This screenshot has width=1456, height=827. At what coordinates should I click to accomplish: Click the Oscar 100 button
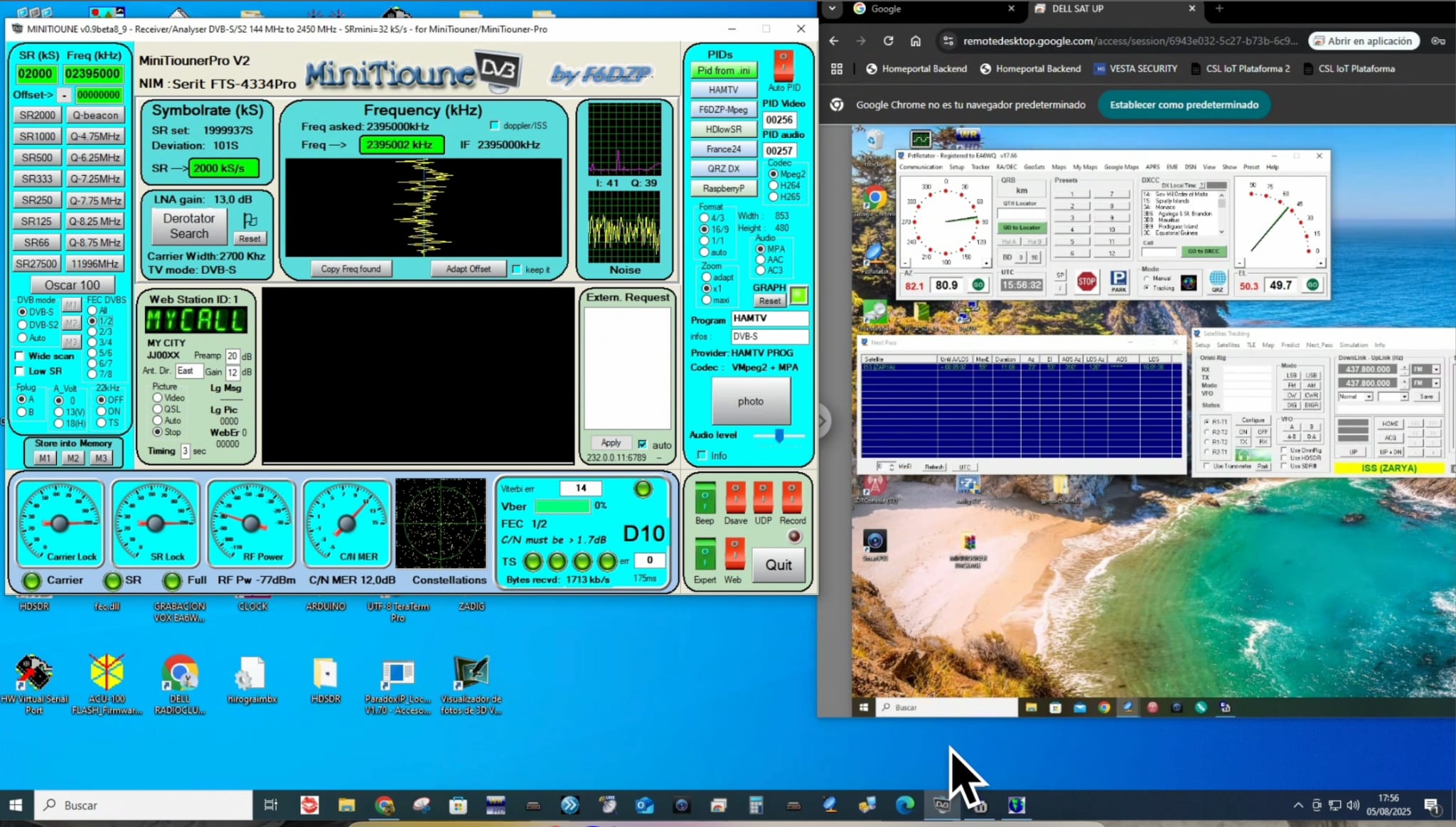[x=73, y=284]
